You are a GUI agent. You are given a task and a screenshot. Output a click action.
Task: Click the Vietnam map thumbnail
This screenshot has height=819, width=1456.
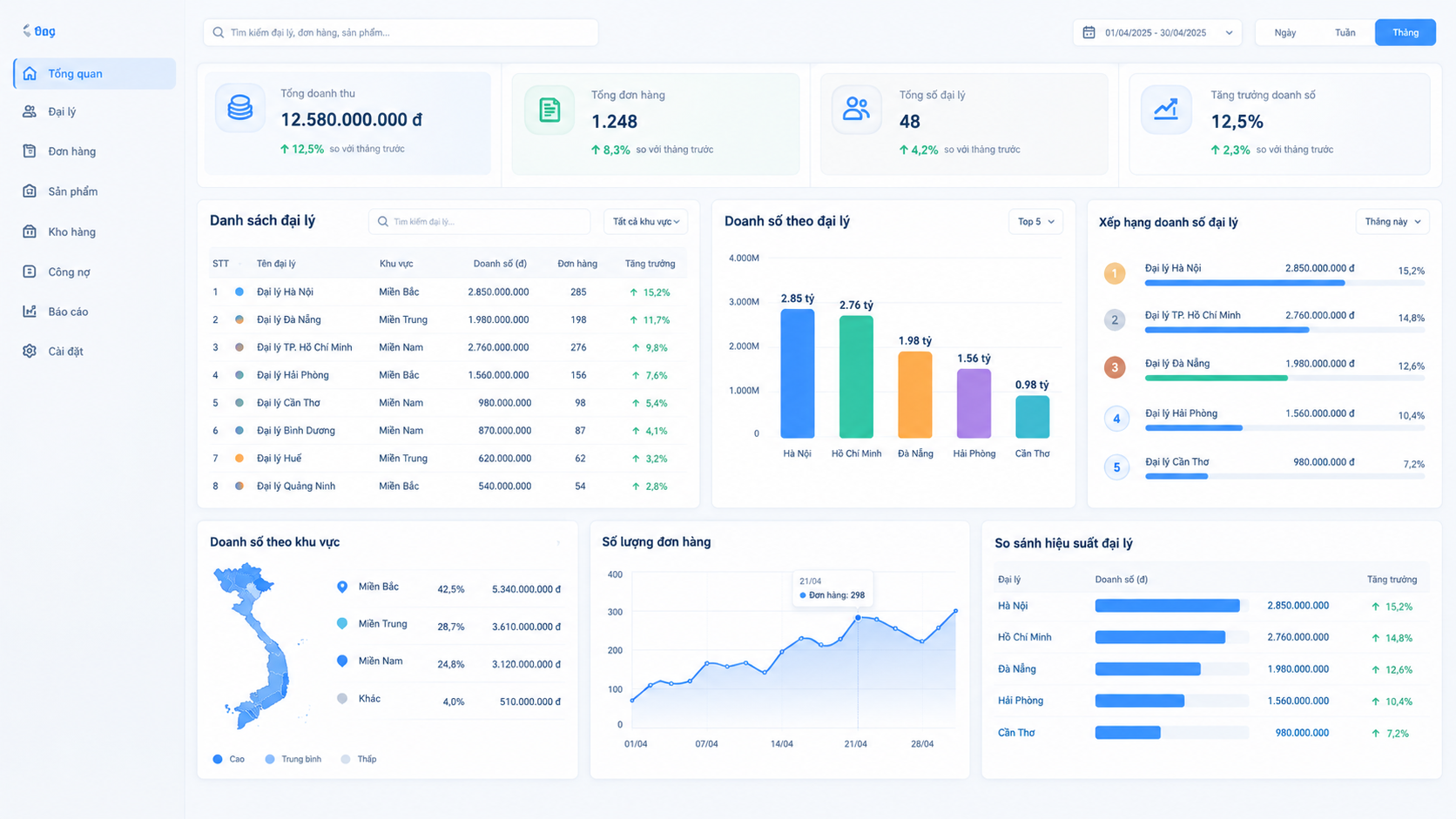tap(253, 647)
